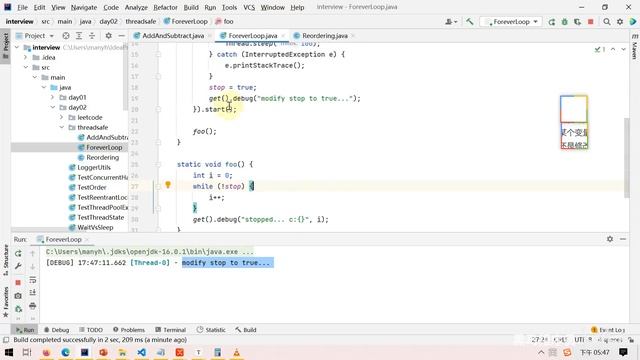Select Reordering in project tree

(102, 158)
